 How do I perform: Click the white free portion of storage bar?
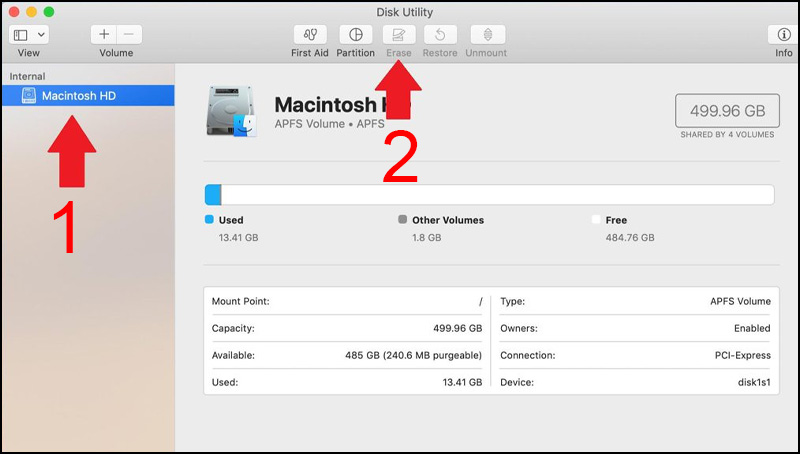point(497,195)
